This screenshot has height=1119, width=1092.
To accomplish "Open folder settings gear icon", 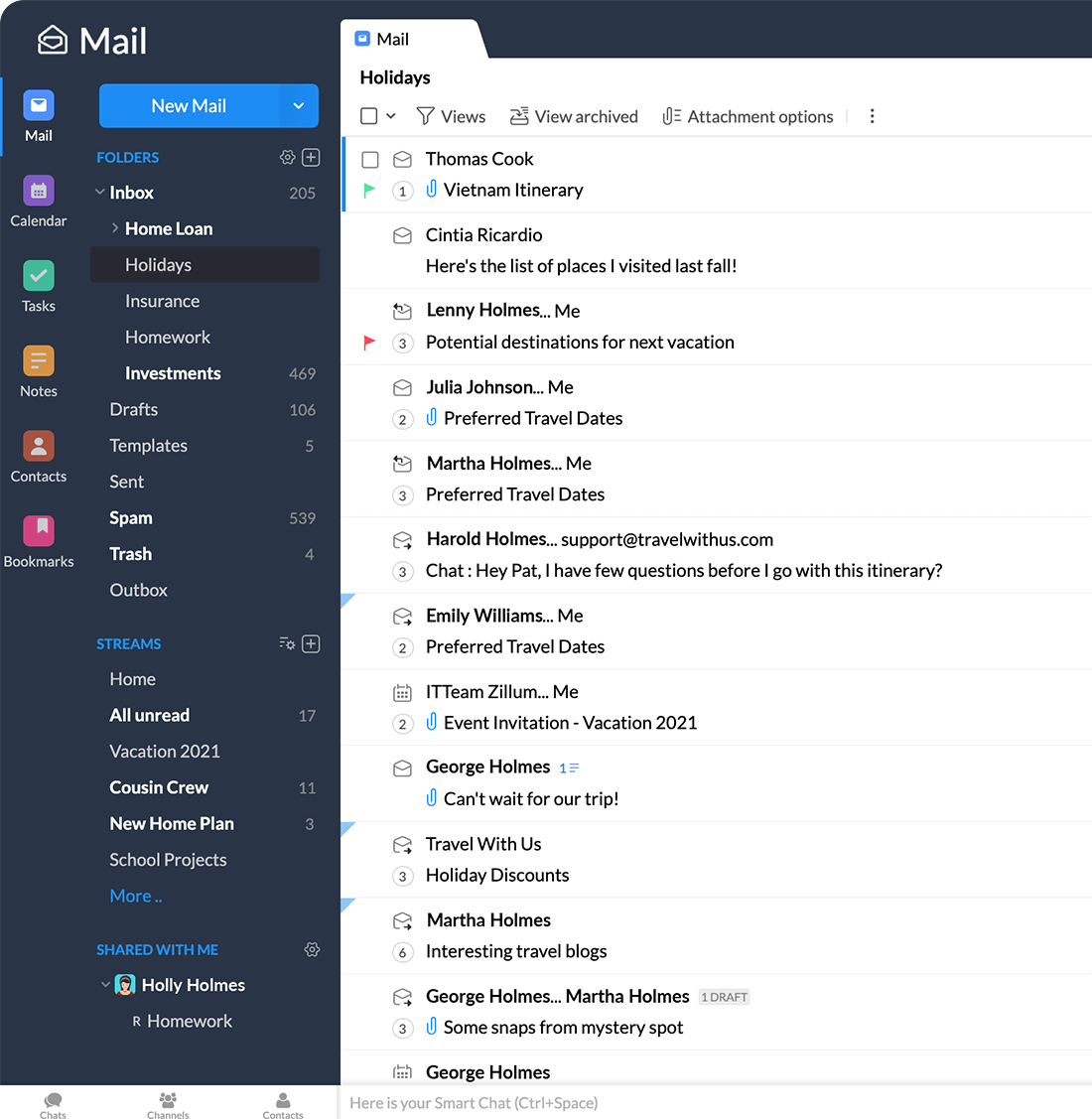I will (x=287, y=157).
